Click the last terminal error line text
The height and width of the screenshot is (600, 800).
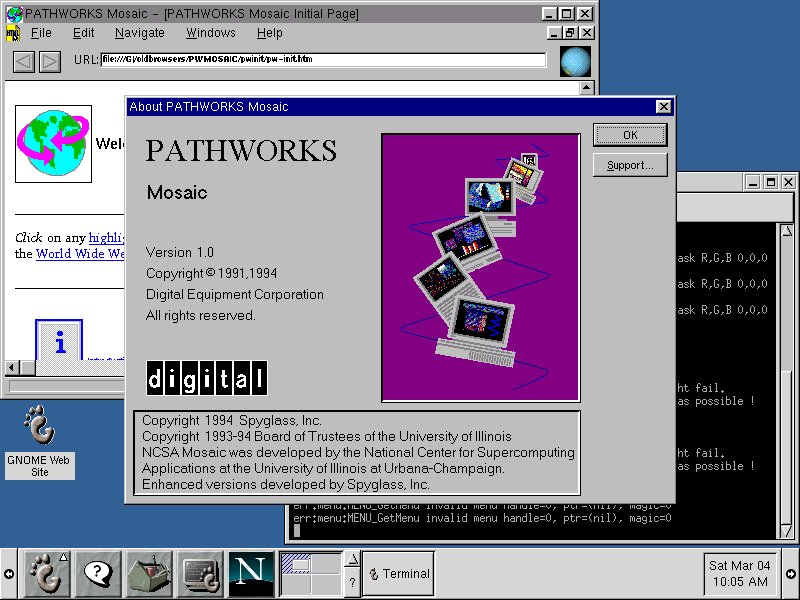click(x=482, y=518)
